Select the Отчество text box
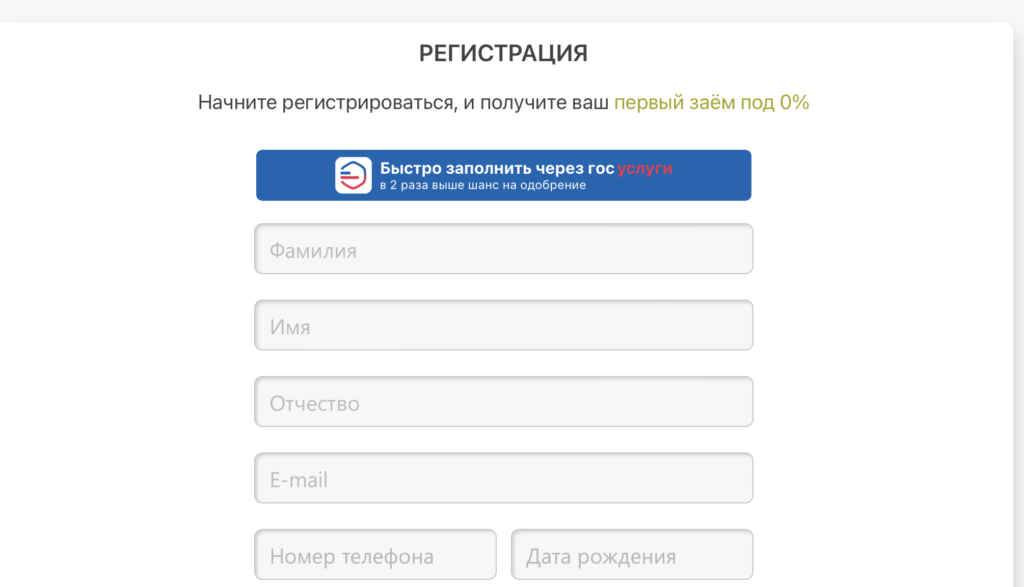Viewport: 1024px width, 587px height. pyautogui.click(x=503, y=402)
